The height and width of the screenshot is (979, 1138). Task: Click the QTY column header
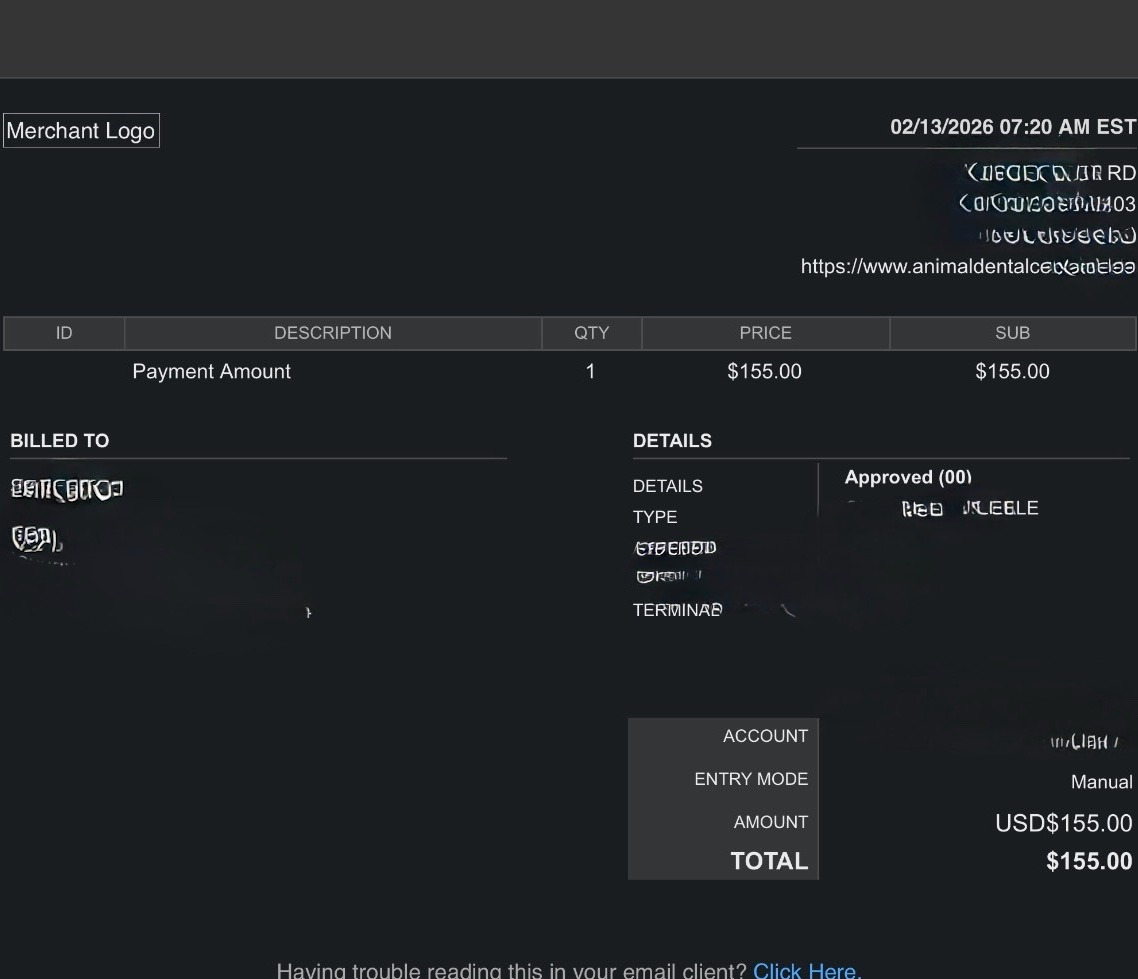[x=591, y=333]
